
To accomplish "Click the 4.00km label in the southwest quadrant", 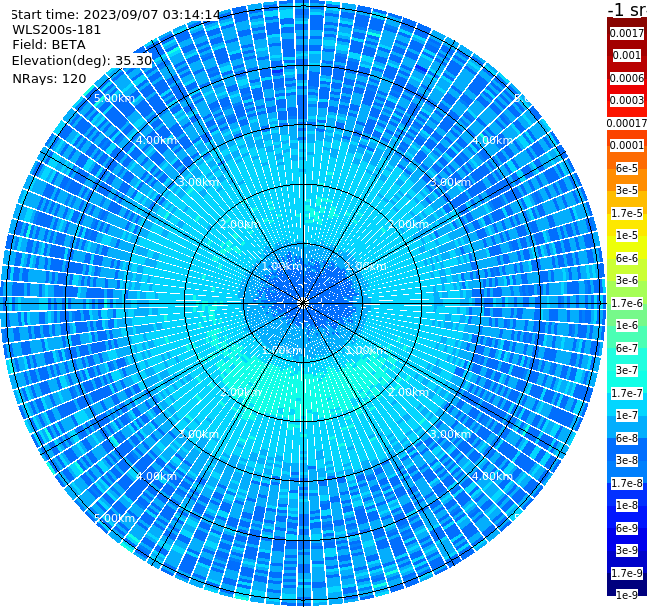I will coord(156,476).
